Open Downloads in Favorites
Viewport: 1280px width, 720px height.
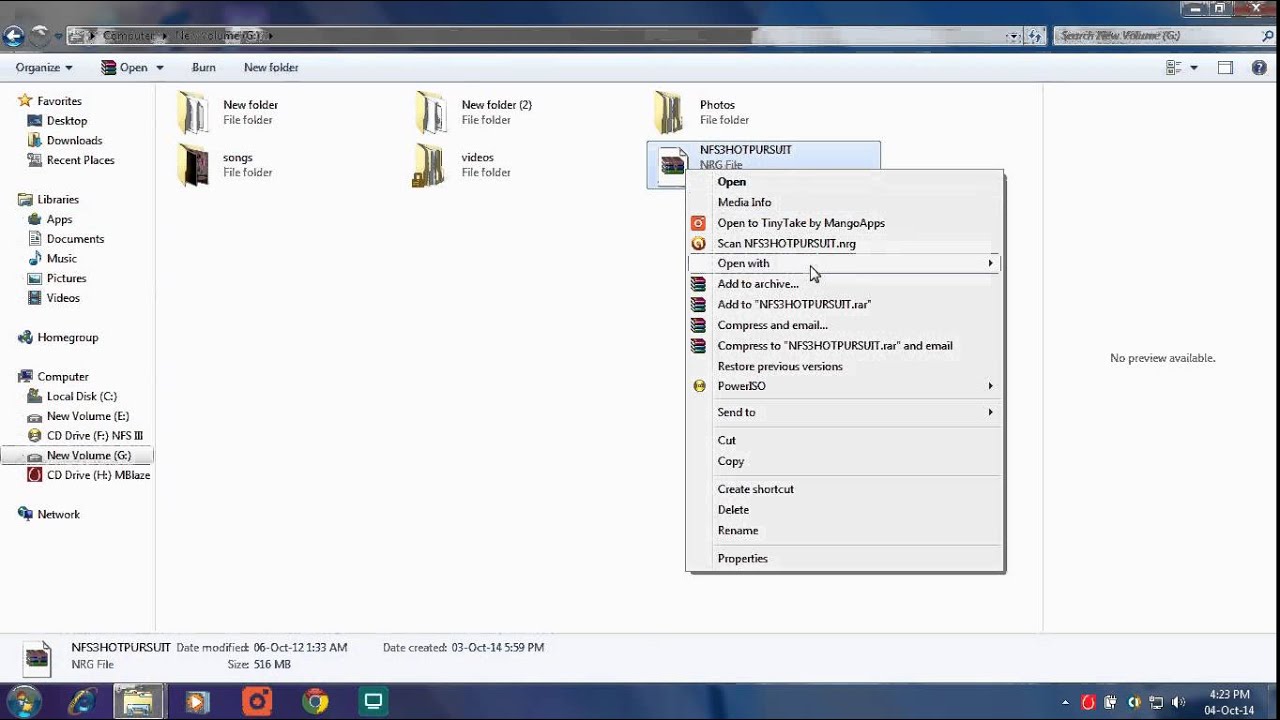click(x=74, y=141)
